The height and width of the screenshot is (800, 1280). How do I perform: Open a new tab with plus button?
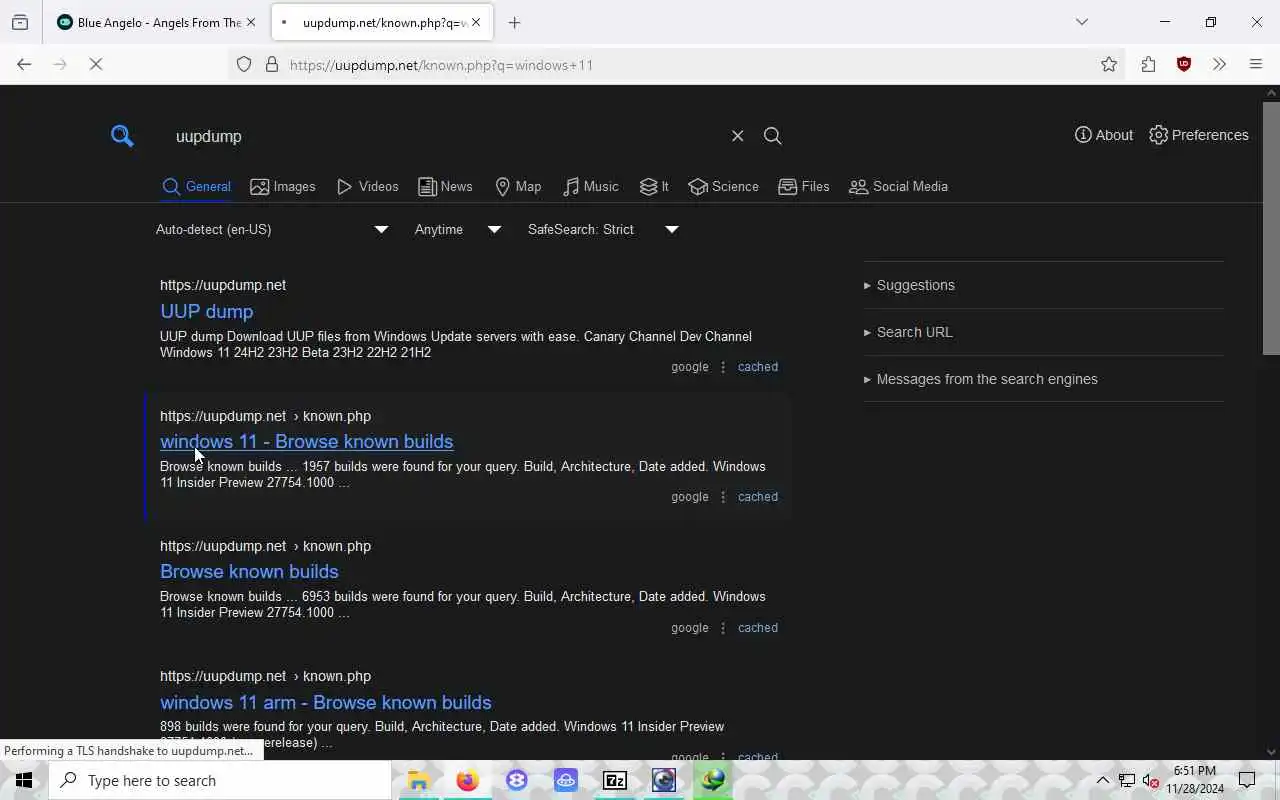click(515, 22)
